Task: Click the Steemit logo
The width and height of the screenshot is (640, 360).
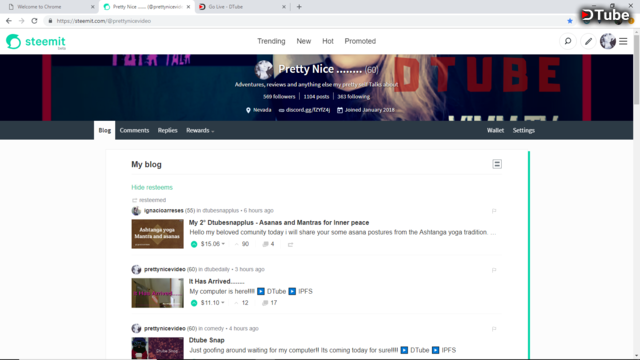Action: click(36, 42)
